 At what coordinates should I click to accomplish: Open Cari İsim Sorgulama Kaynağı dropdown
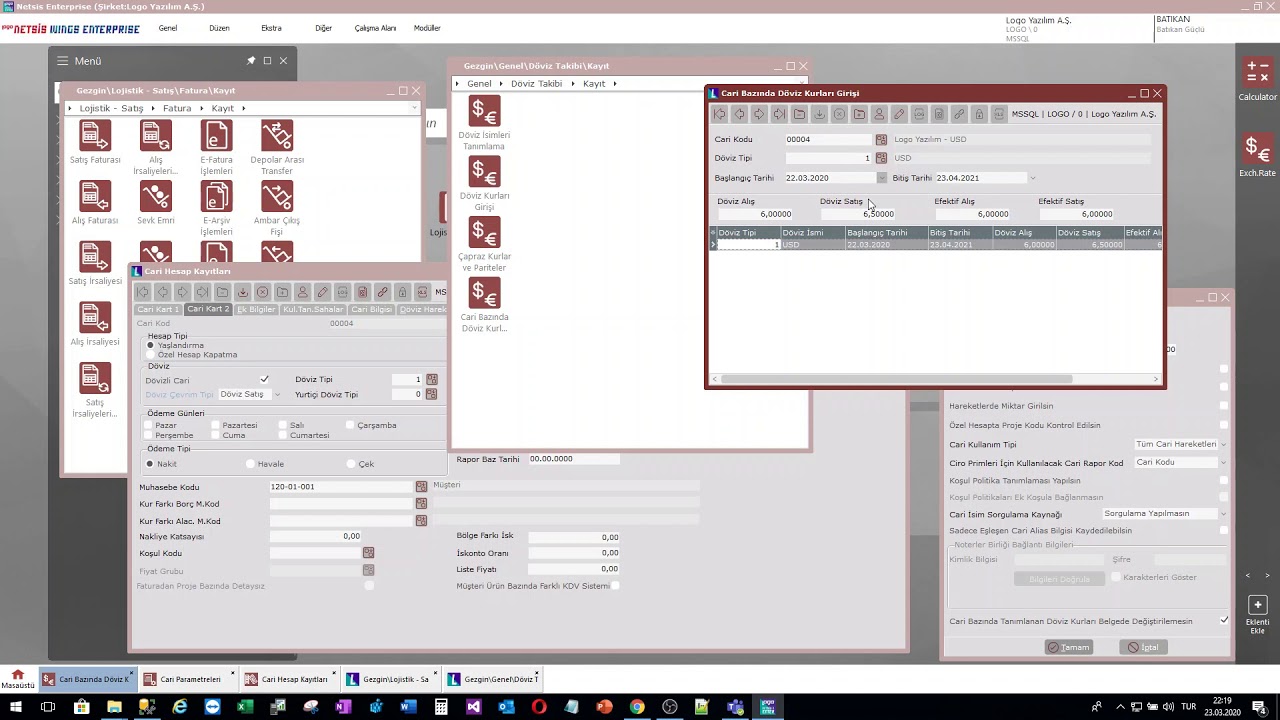[1223, 514]
